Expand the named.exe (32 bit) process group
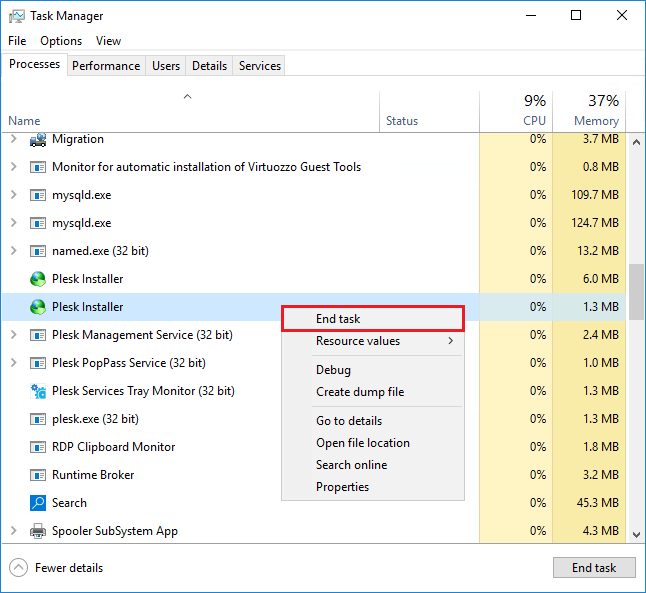Viewport: 646px width, 593px height. pos(14,251)
